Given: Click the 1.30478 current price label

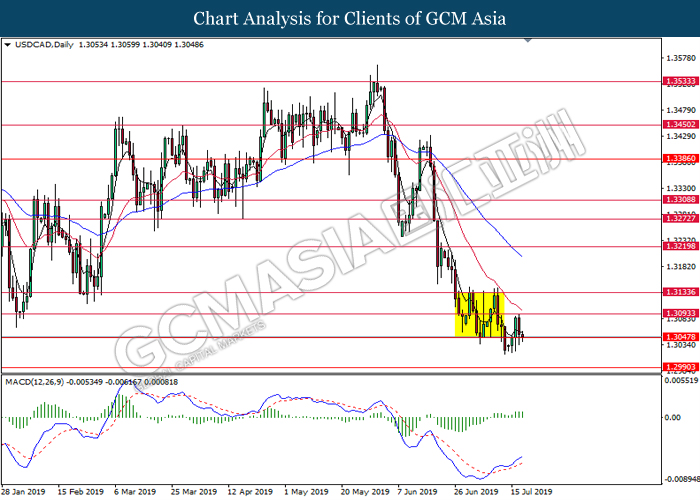Looking at the screenshot, I should tap(680, 337).
